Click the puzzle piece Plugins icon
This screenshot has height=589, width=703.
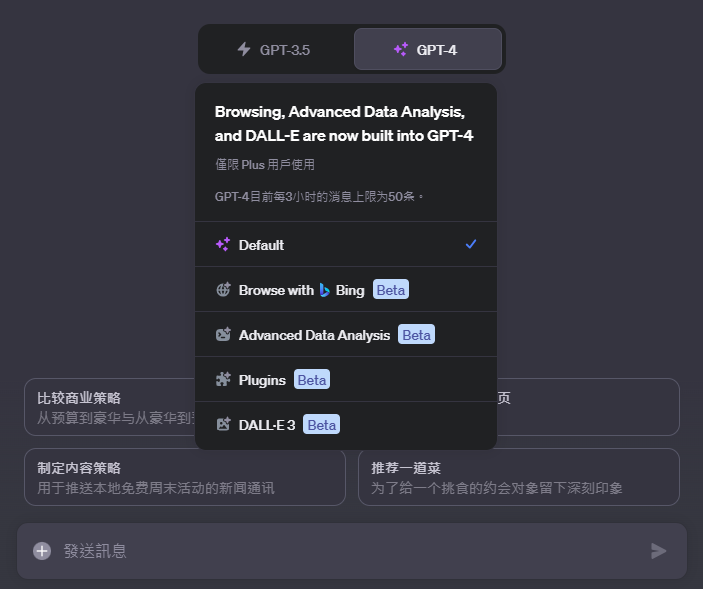coord(223,379)
